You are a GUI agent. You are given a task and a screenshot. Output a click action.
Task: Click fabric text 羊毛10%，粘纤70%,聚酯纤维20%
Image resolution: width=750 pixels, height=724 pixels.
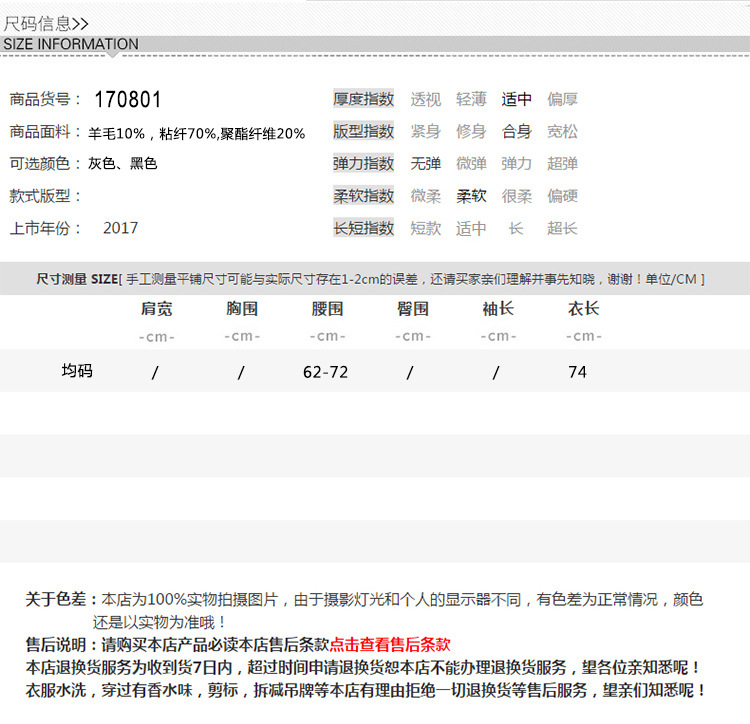coord(197,133)
